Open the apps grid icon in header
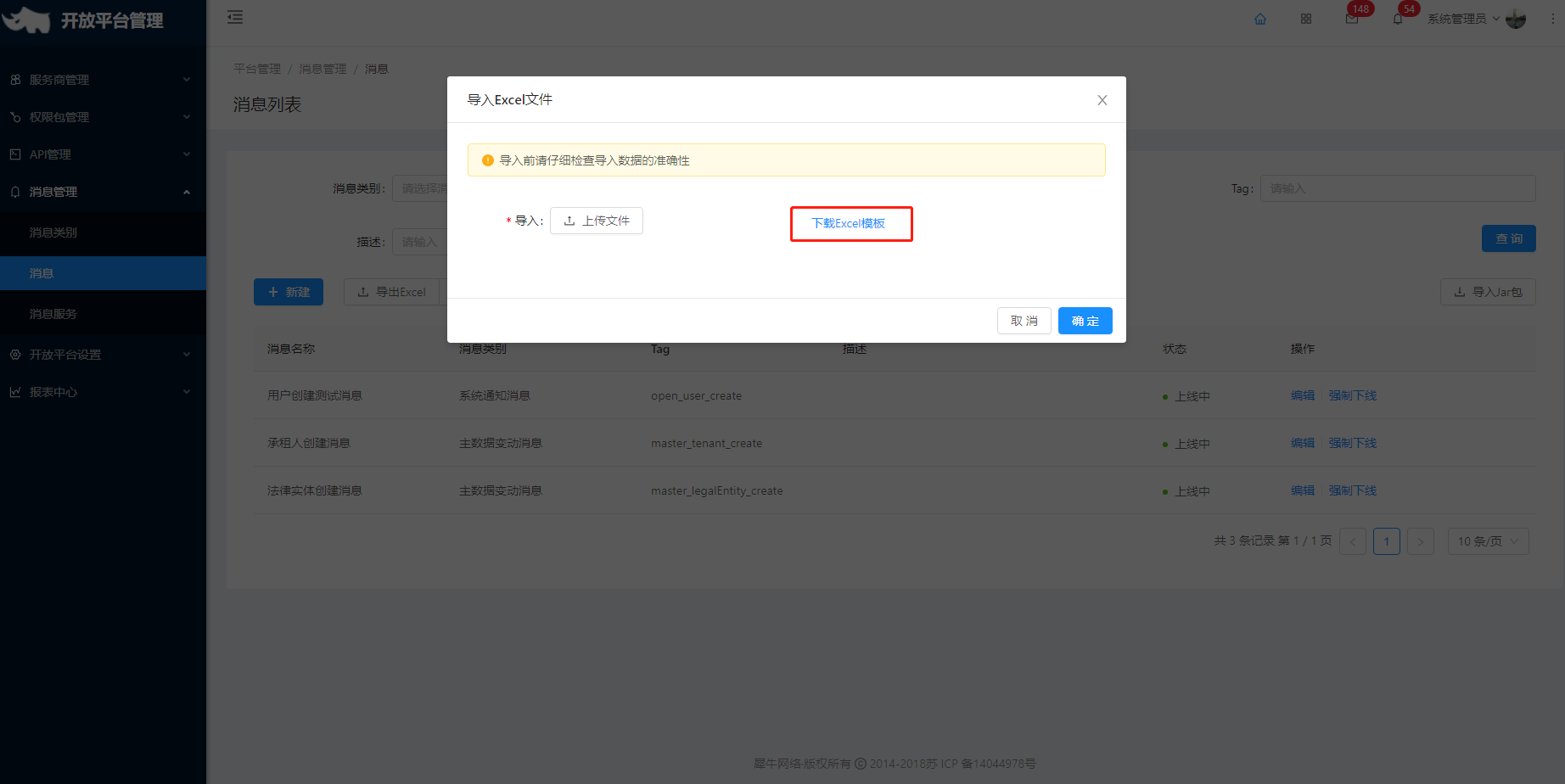 [x=1306, y=19]
